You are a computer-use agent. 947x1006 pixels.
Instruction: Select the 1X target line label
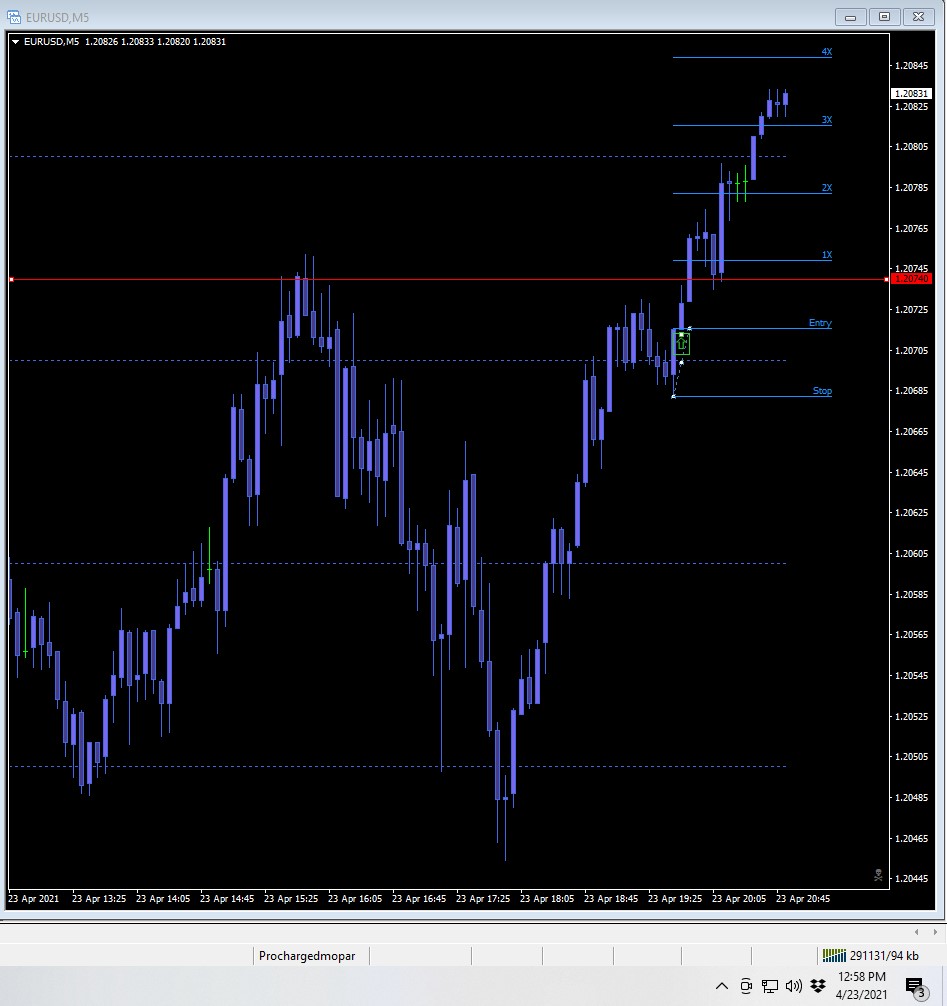pyautogui.click(x=827, y=255)
